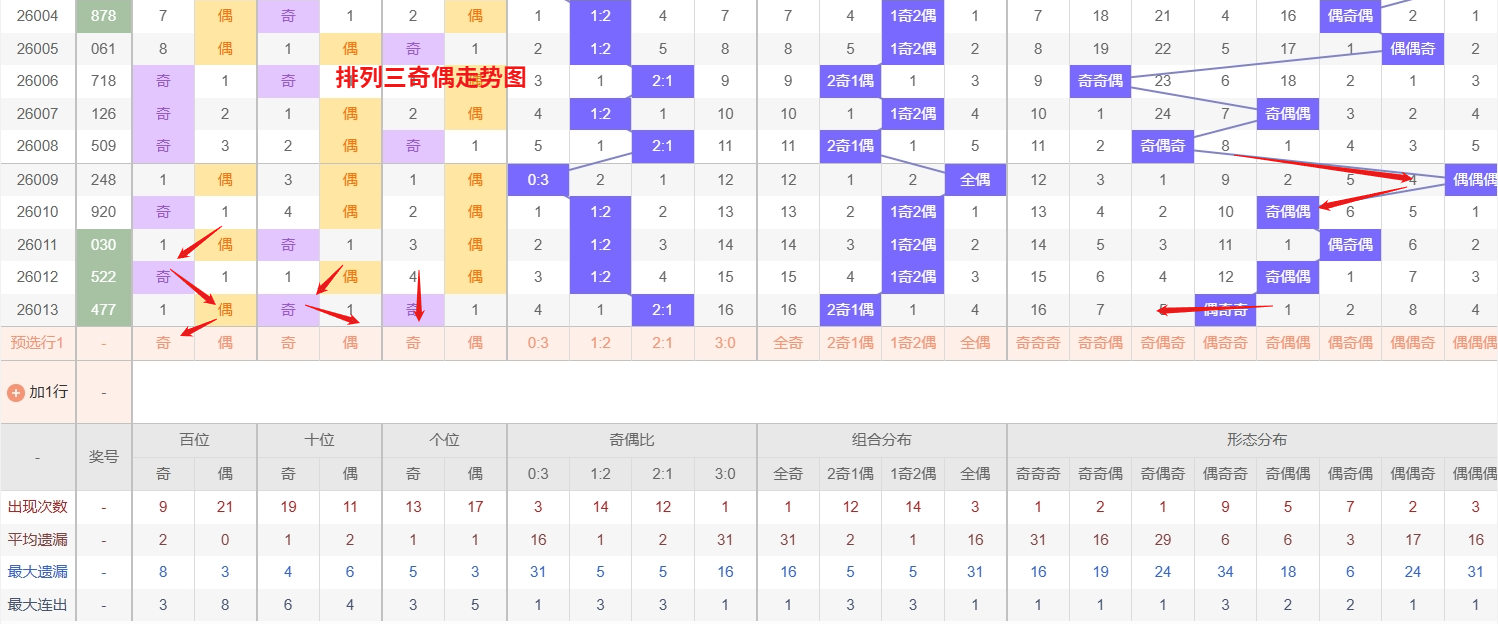Viewport: 1498px width, 624px height.
Task: Click the 出现次数 statistics row label
Action: (x=38, y=507)
